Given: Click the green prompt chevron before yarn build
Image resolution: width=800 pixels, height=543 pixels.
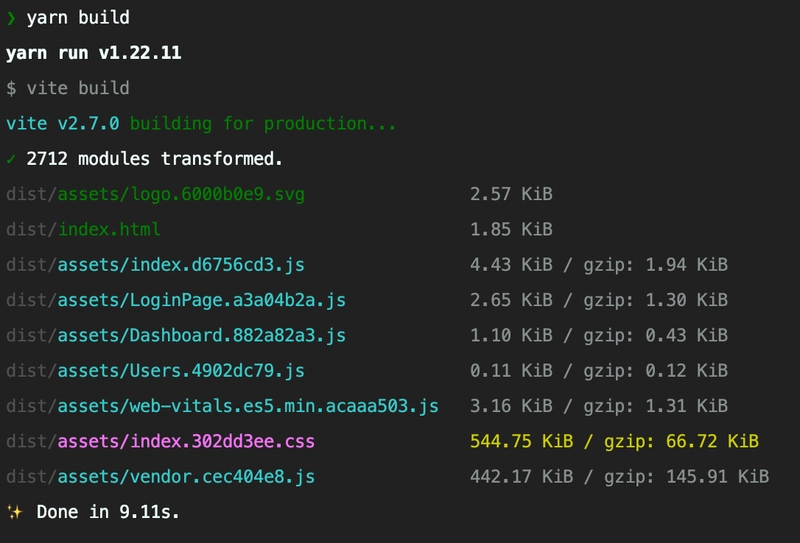Looking at the screenshot, I should [11, 18].
